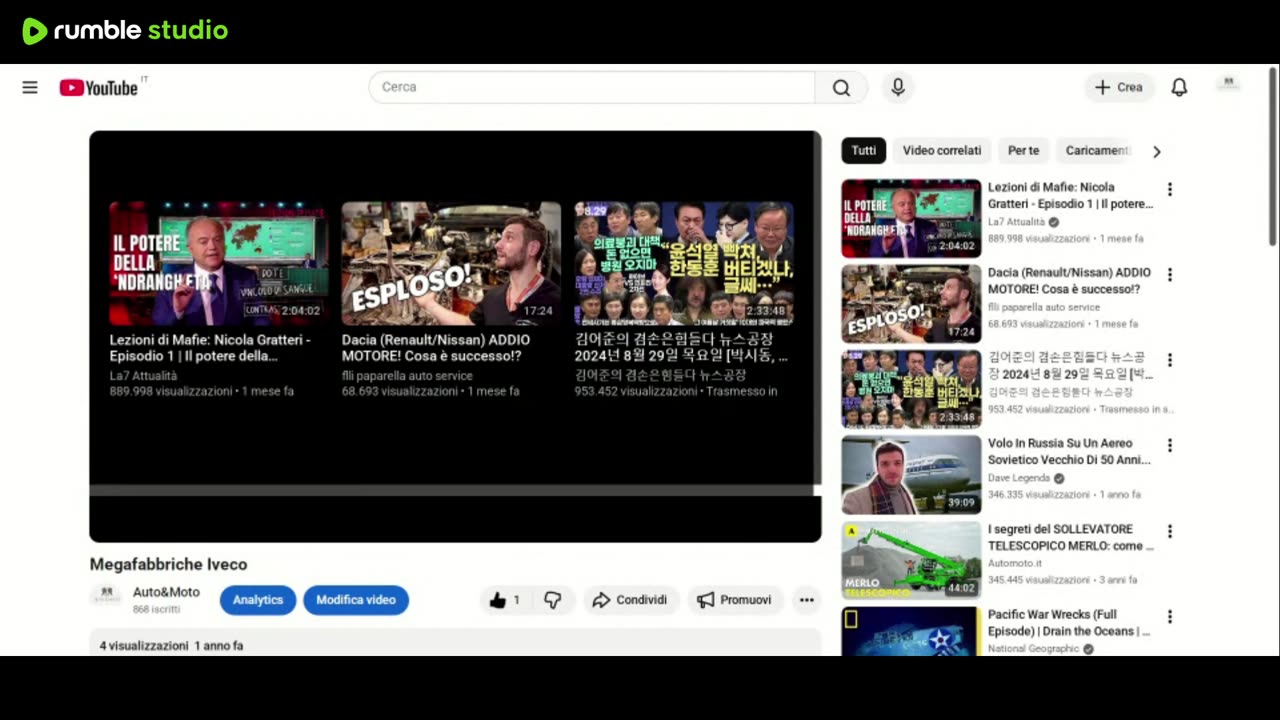Viewport: 1280px width, 720px height.
Task: Open sidebar MERLO telescopic lifter thumbnail
Action: (911, 560)
